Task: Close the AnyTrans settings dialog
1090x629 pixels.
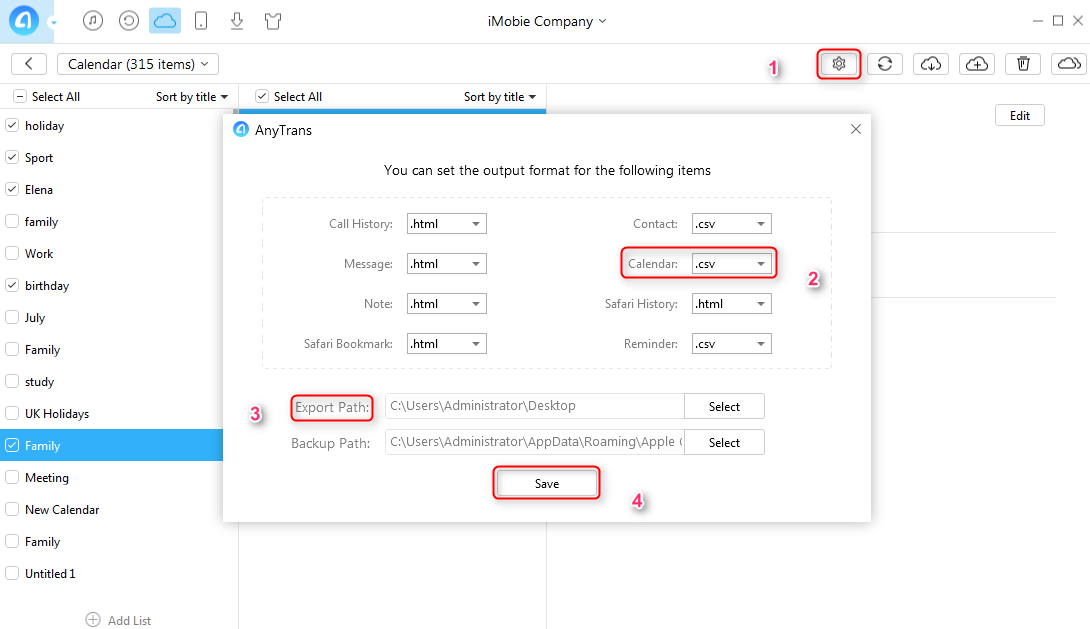Action: (x=856, y=129)
